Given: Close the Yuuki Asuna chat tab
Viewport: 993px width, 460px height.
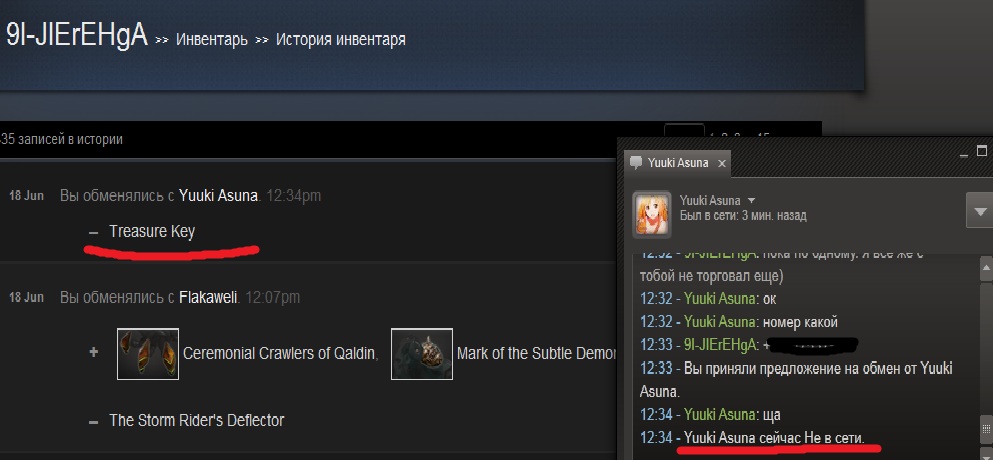Looking at the screenshot, I should tap(721, 163).
